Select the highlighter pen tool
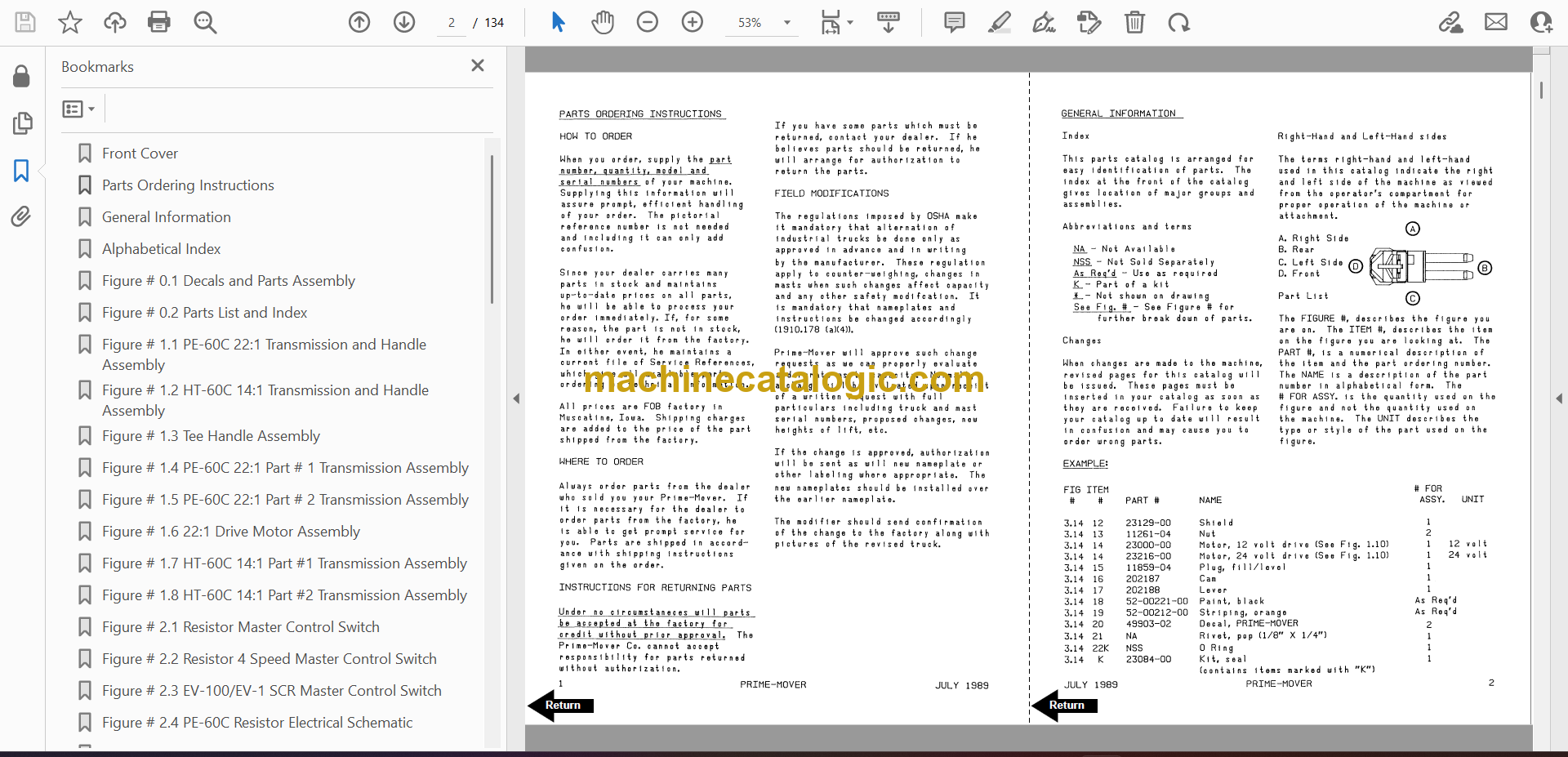 [x=999, y=22]
